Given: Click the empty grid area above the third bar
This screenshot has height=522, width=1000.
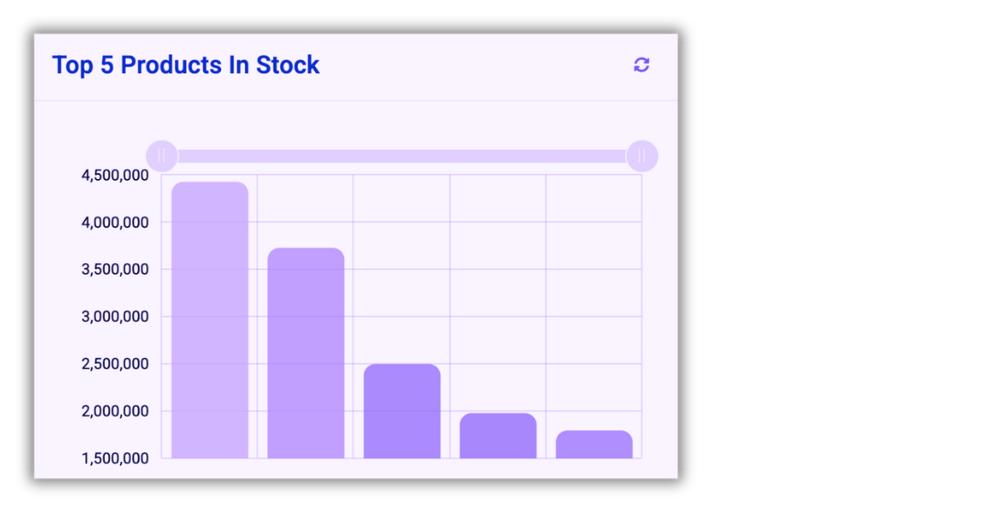Looking at the screenshot, I should pyautogui.click(x=402, y=270).
